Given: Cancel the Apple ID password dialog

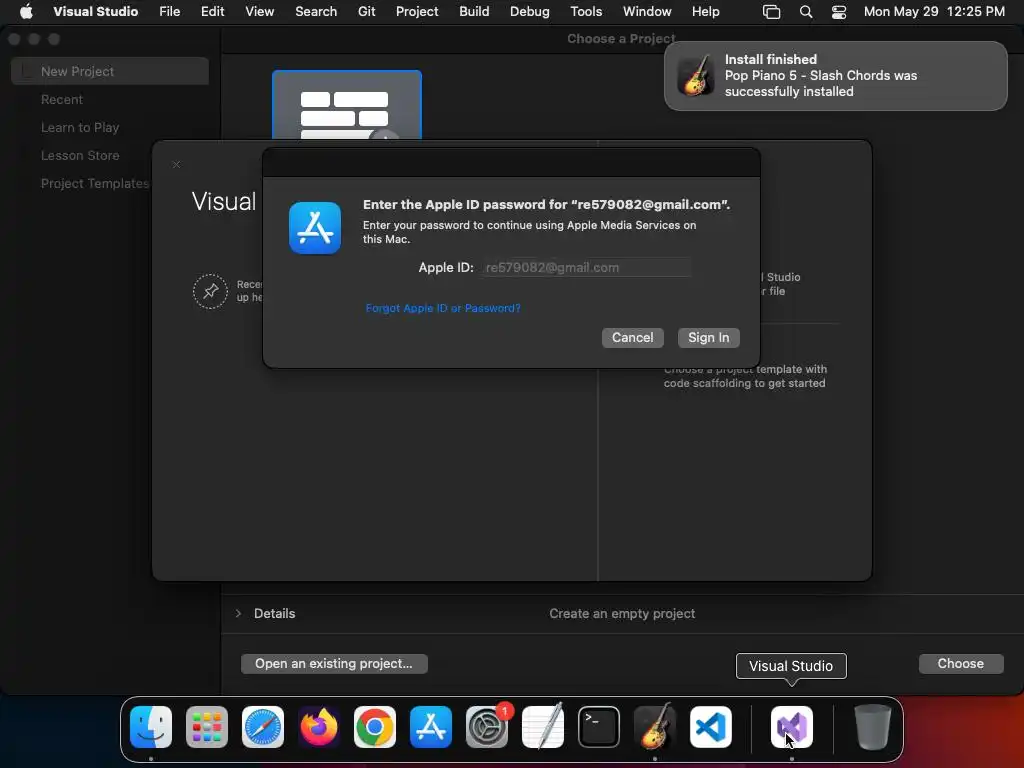Looking at the screenshot, I should coord(632,338).
